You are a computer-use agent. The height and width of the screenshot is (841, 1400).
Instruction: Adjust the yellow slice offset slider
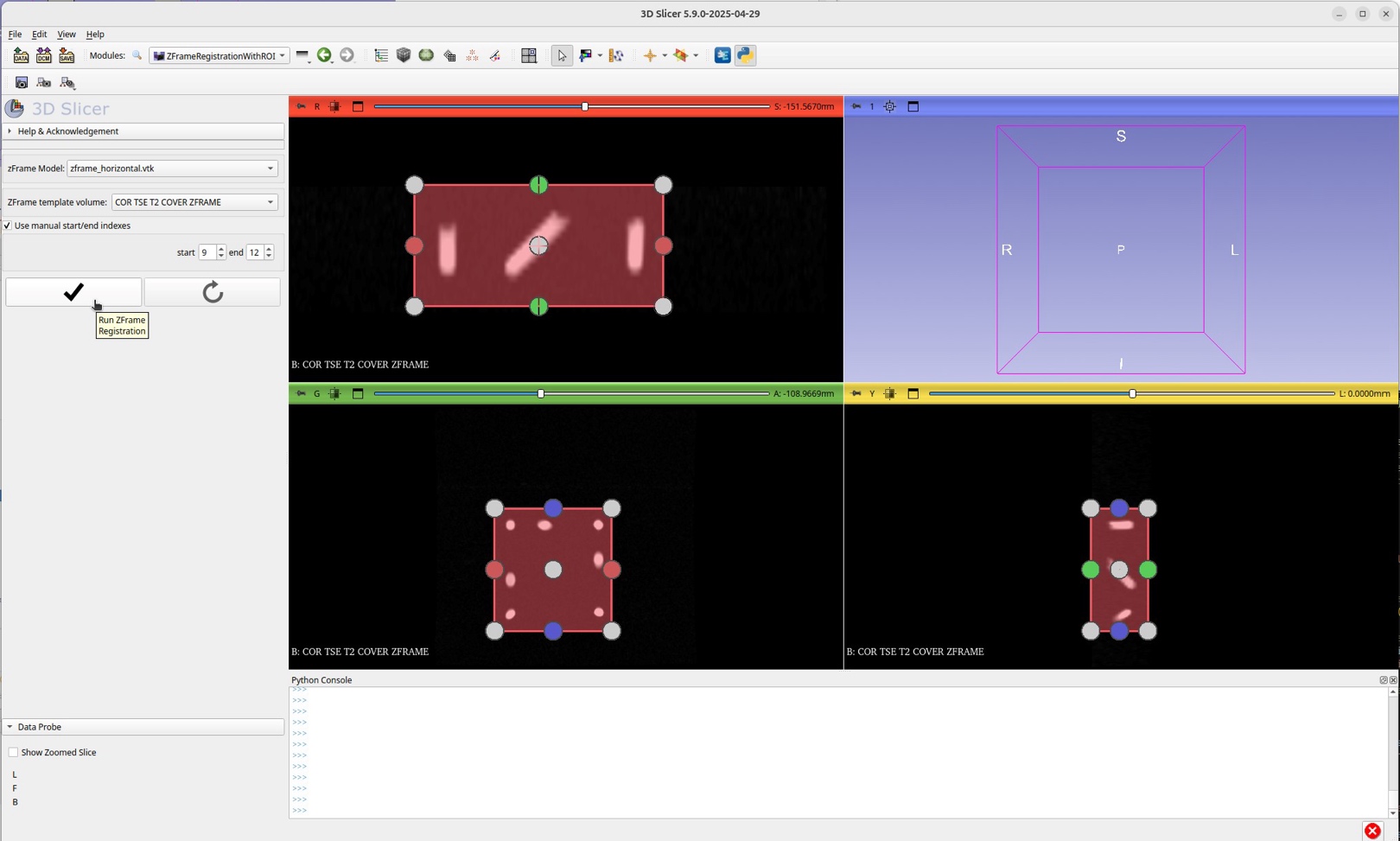1131,393
